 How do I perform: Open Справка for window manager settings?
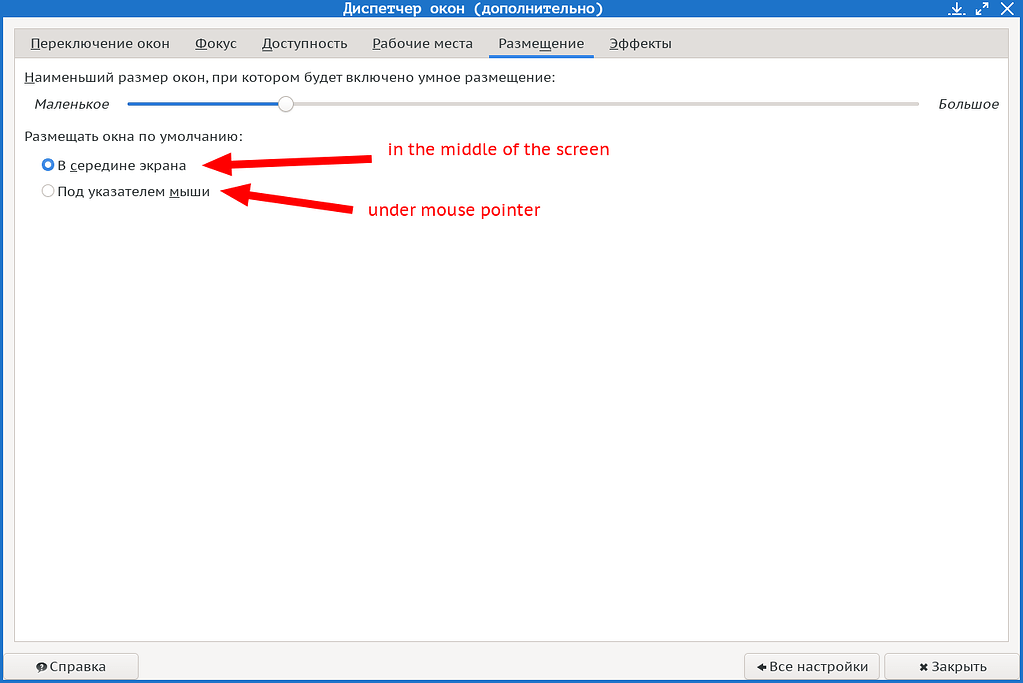tap(69, 666)
